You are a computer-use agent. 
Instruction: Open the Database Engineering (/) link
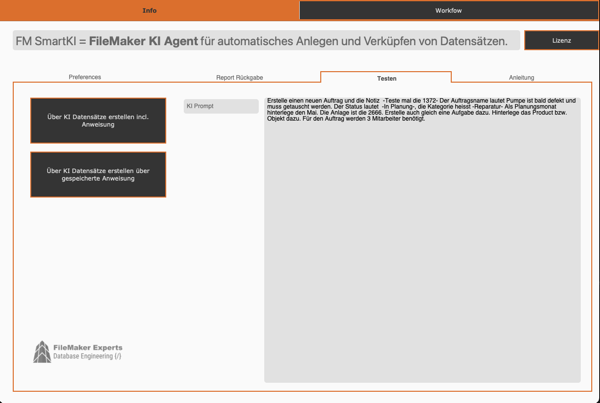pos(88,356)
